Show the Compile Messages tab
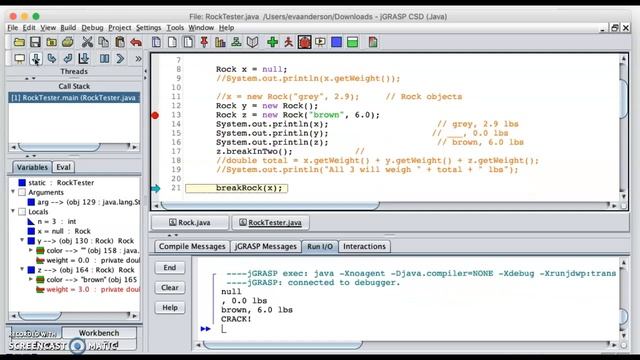 tap(192, 247)
